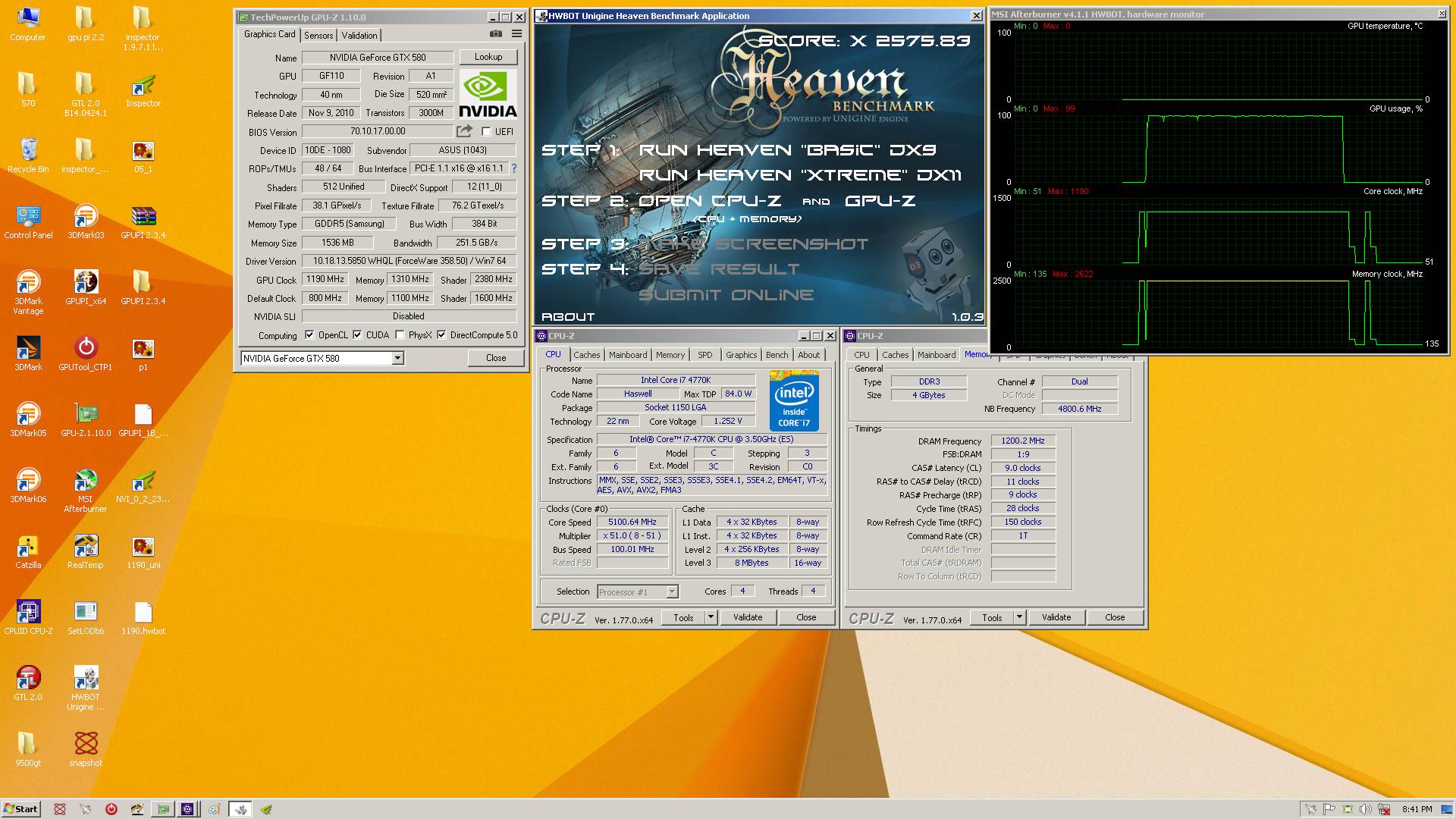1456x819 pixels.
Task: Launch GPUPI_x64 desktop icon
Action: 86,288
